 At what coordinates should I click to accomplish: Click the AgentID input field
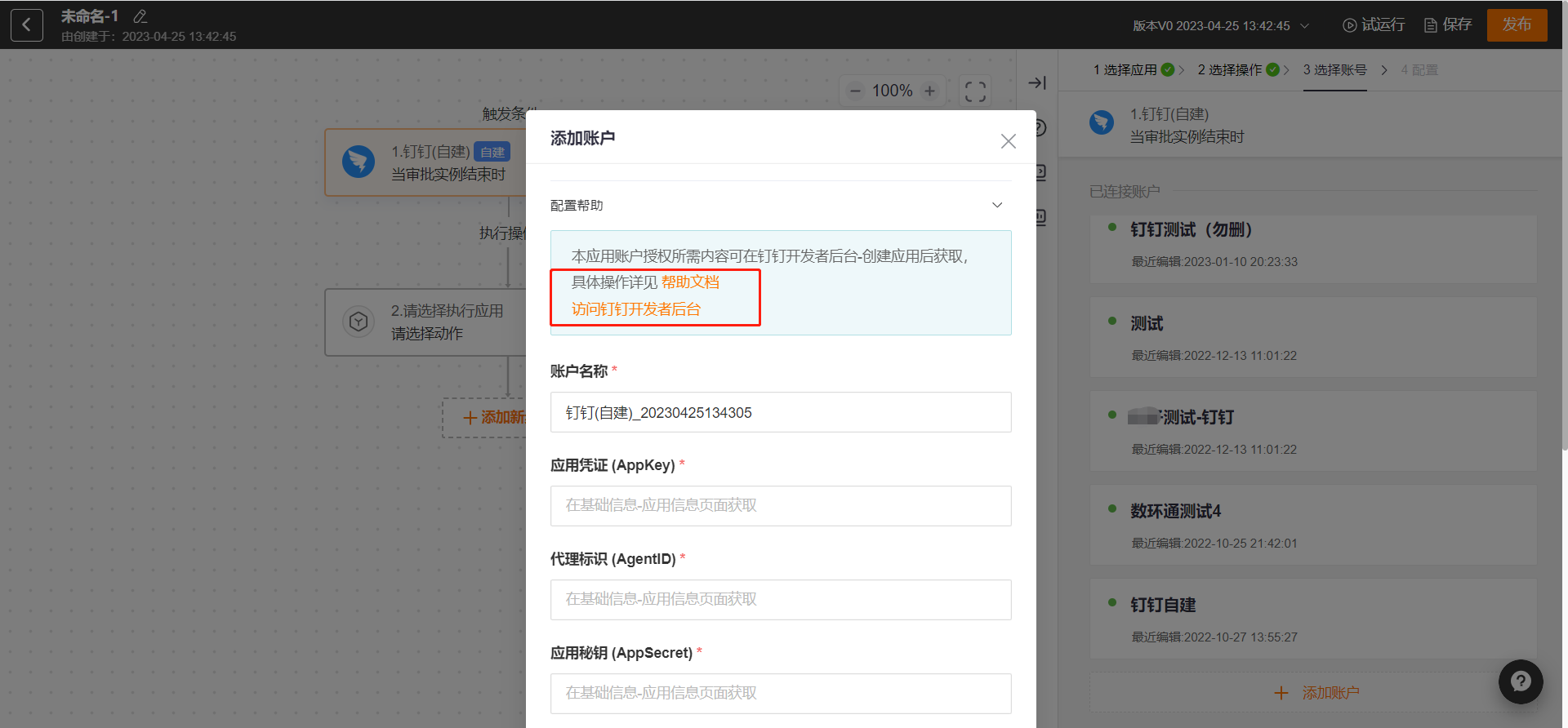click(781, 600)
